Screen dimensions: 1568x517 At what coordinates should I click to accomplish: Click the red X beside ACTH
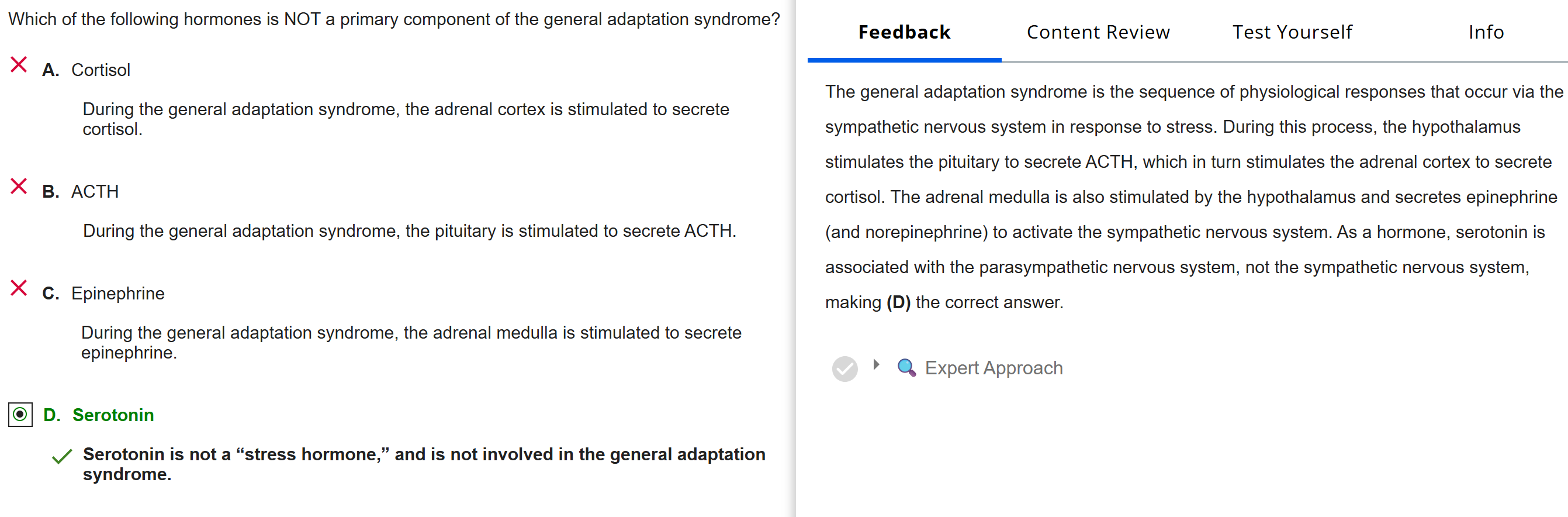point(19,187)
